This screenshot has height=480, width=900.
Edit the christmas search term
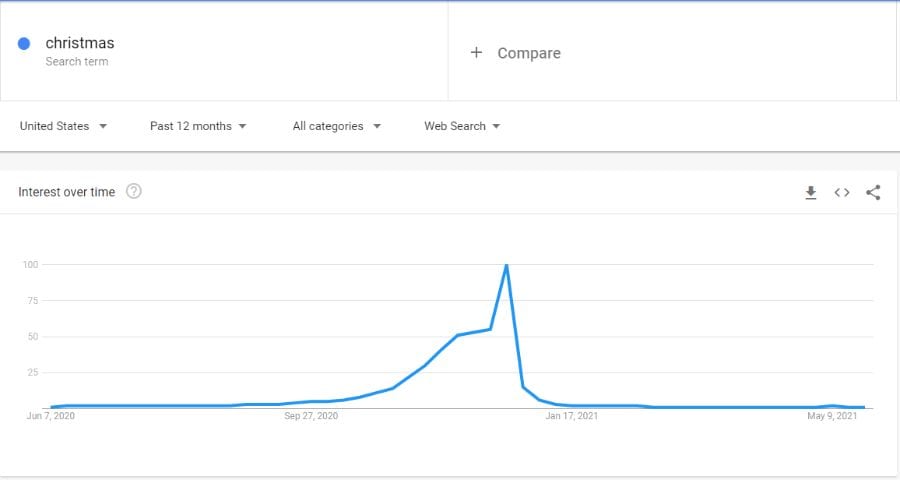pyautogui.click(x=80, y=43)
